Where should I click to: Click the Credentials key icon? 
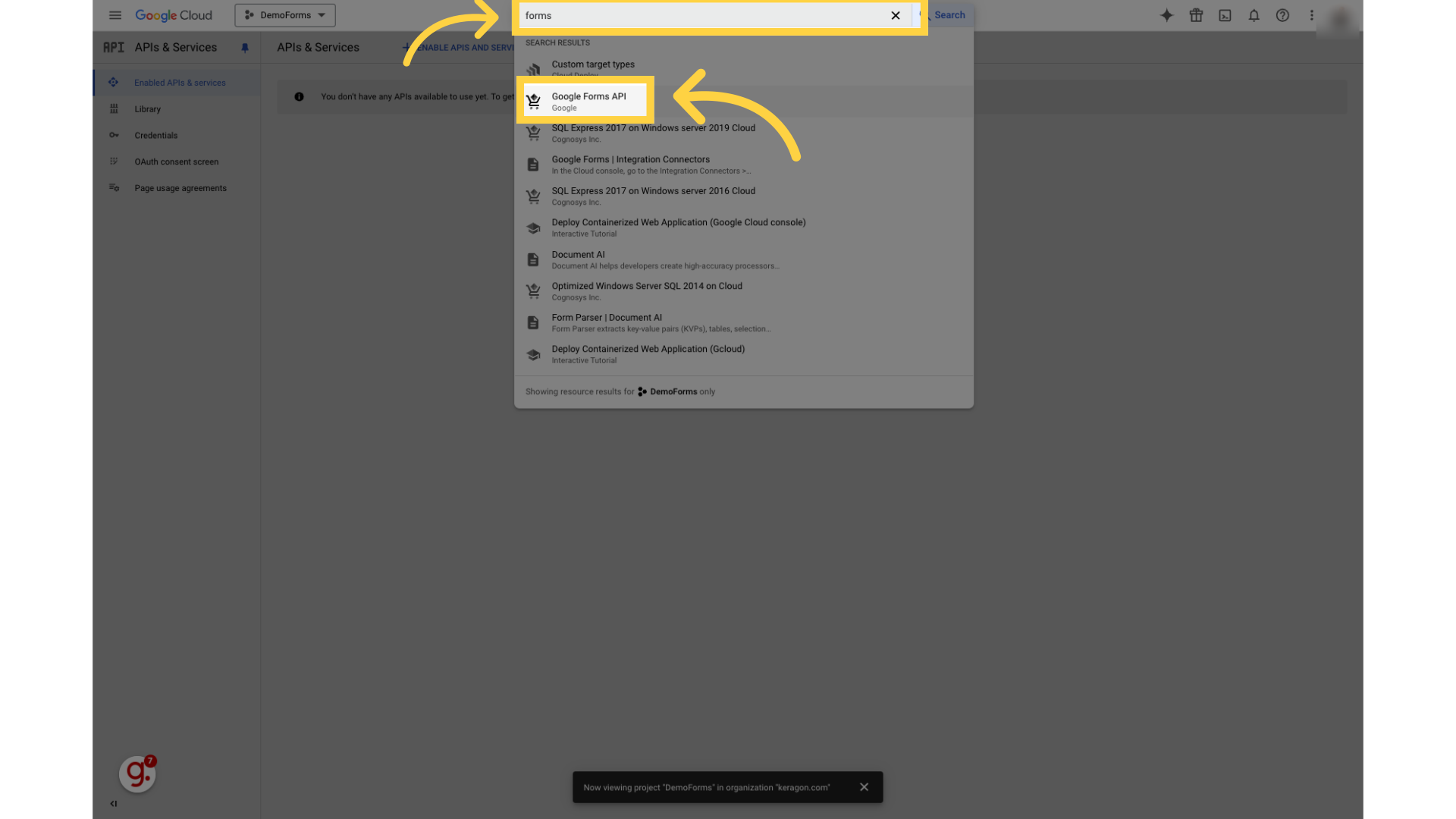114,136
